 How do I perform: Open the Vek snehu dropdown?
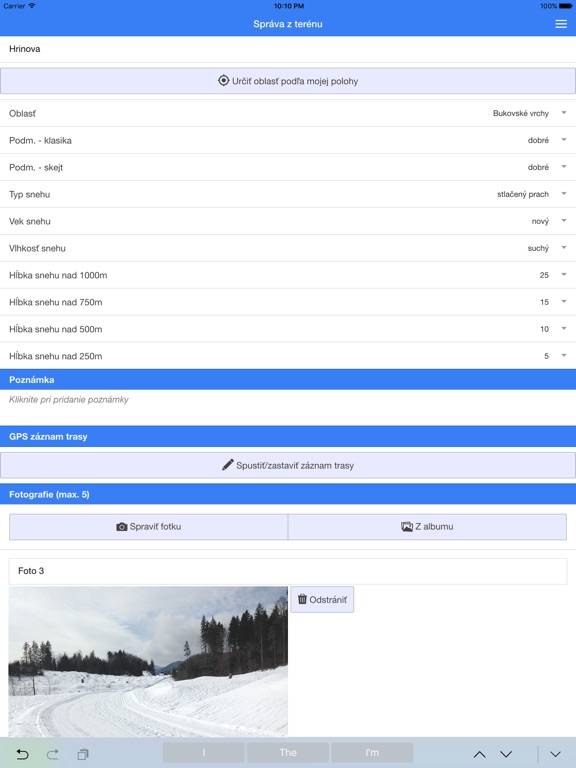[x=288, y=221]
